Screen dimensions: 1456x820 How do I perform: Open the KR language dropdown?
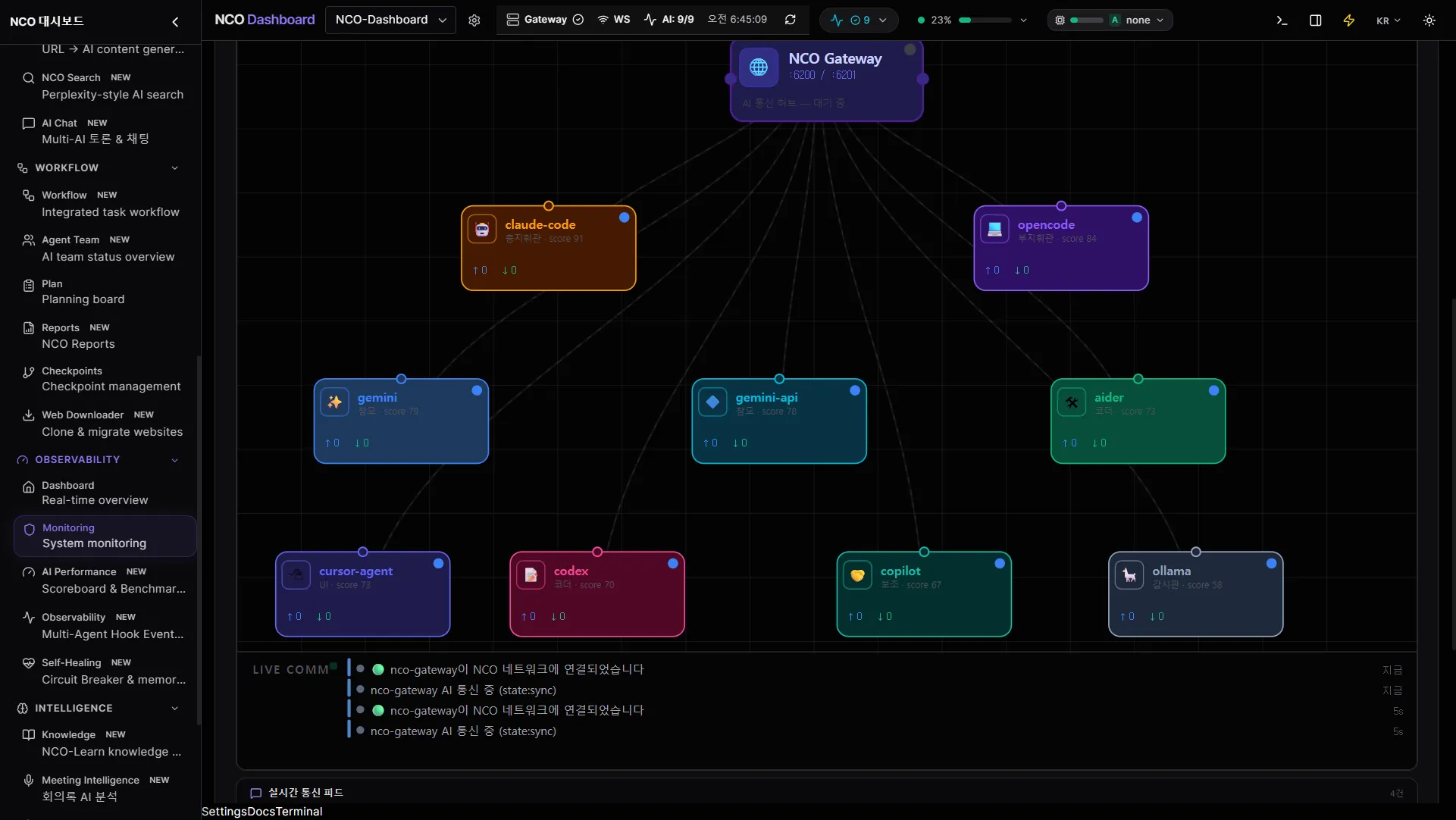click(1389, 20)
